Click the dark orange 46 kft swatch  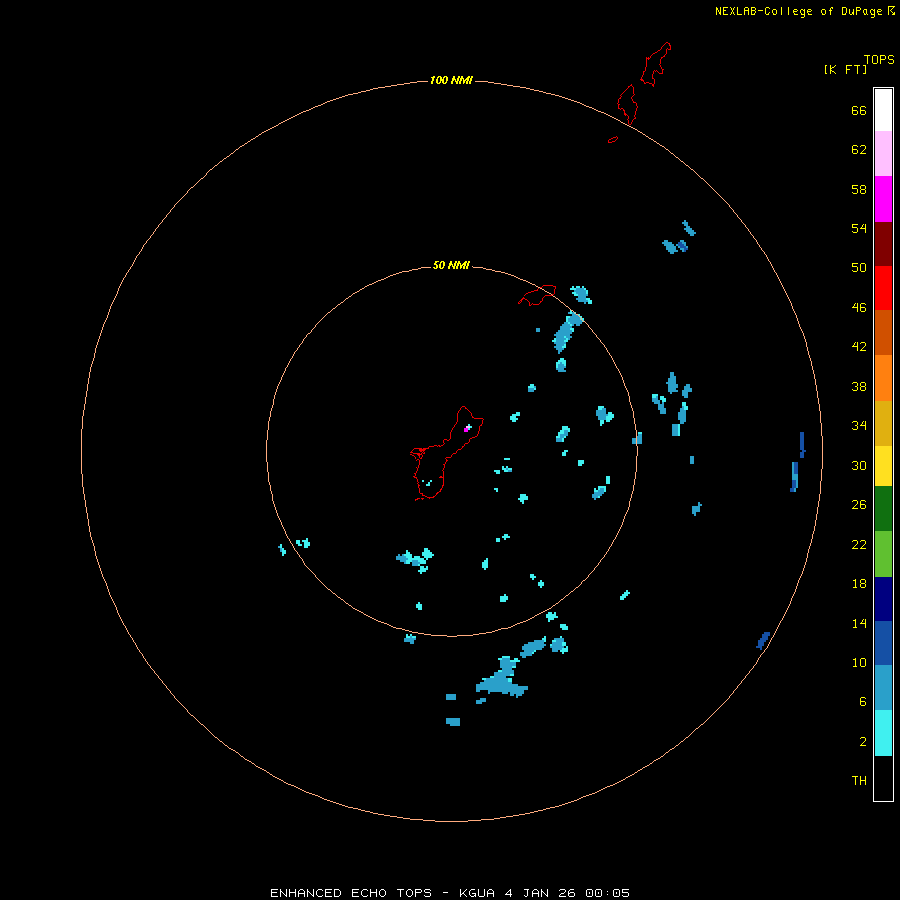[883, 332]
